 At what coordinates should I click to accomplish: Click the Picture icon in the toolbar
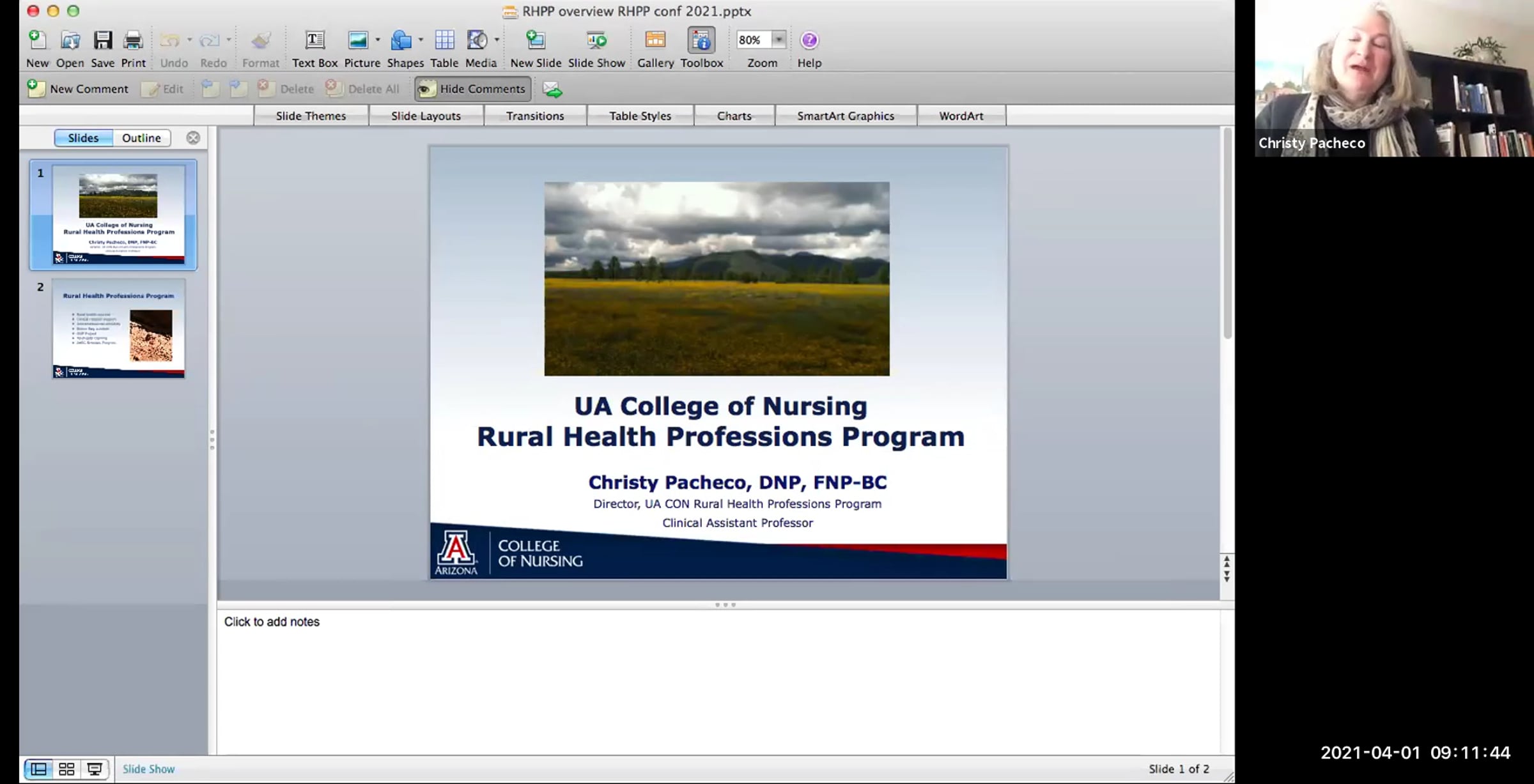click(x=357, y=41)
